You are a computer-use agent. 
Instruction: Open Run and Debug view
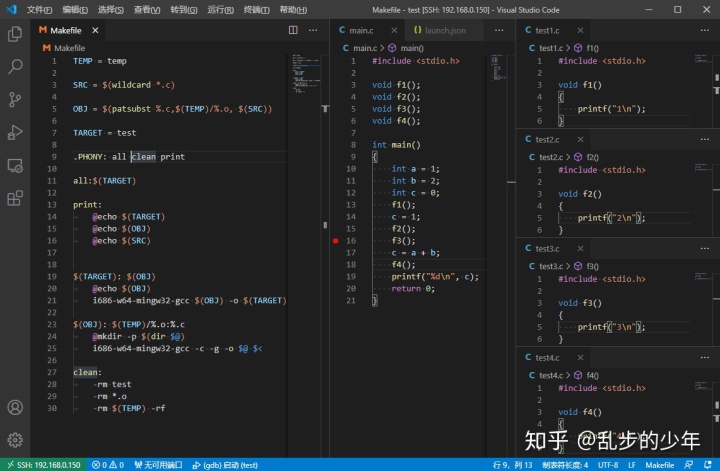coord(15,133)
